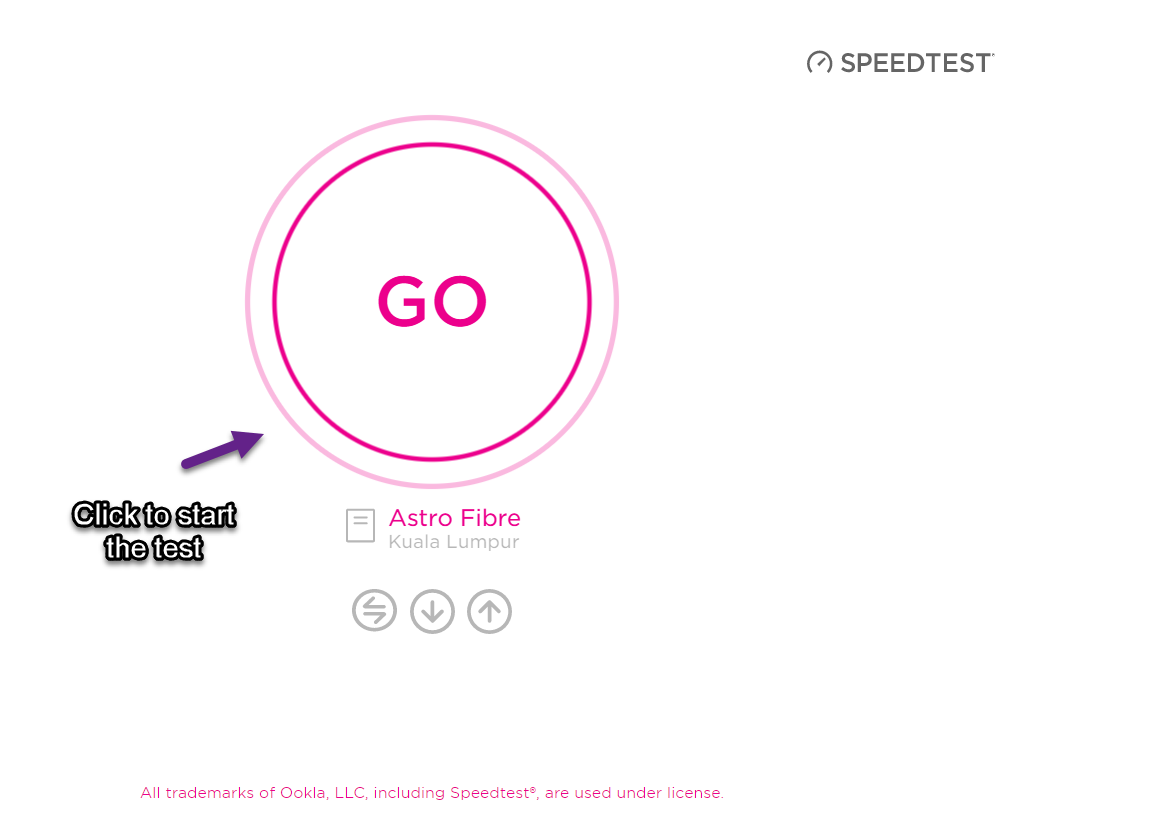Click the Ookla trademark license notice

pos(432,793)
